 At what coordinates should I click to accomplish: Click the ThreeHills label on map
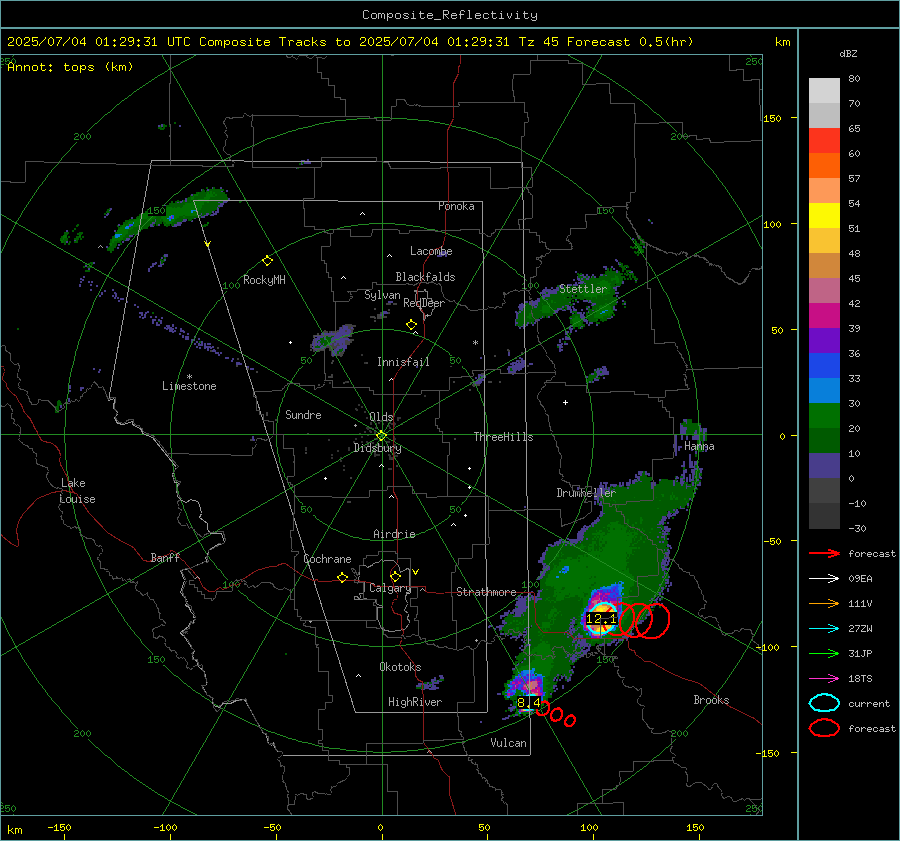(x=503, y=437)
